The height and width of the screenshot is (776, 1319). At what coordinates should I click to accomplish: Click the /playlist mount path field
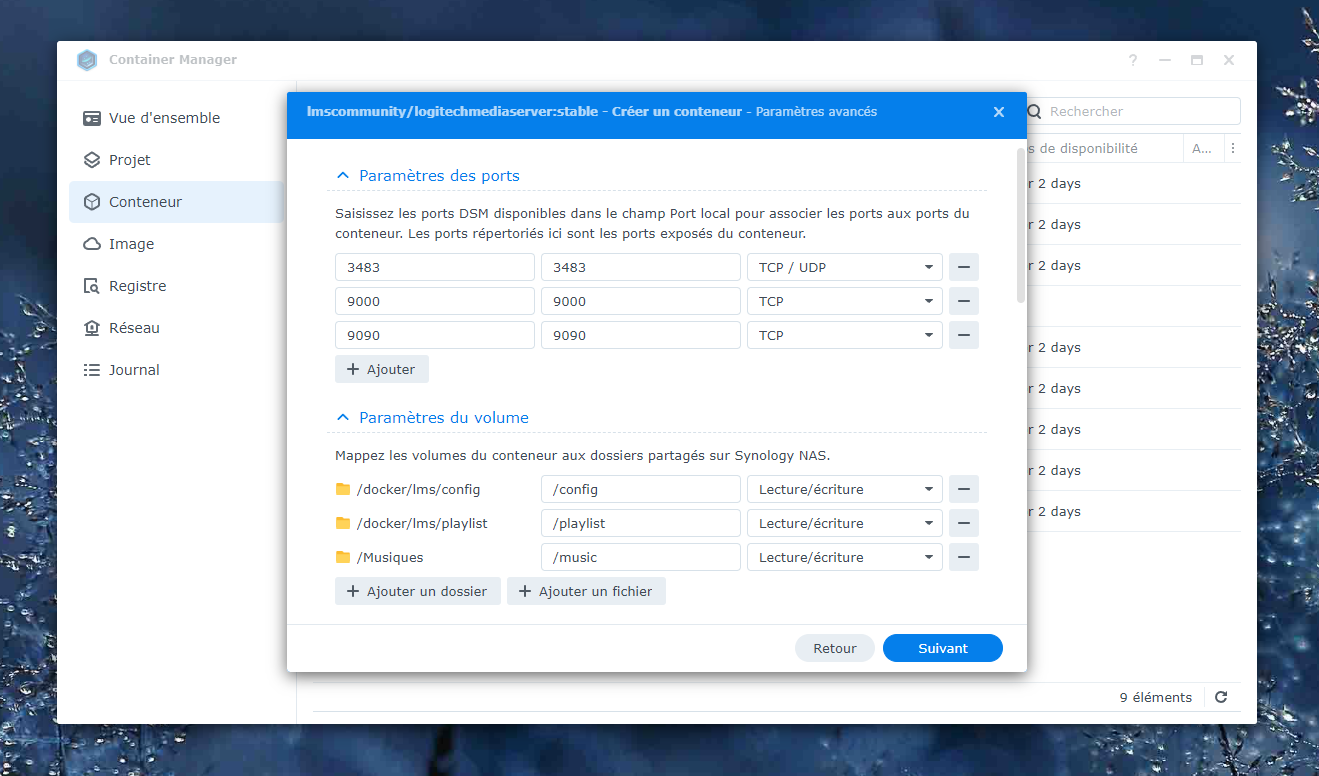coord(641,523)
